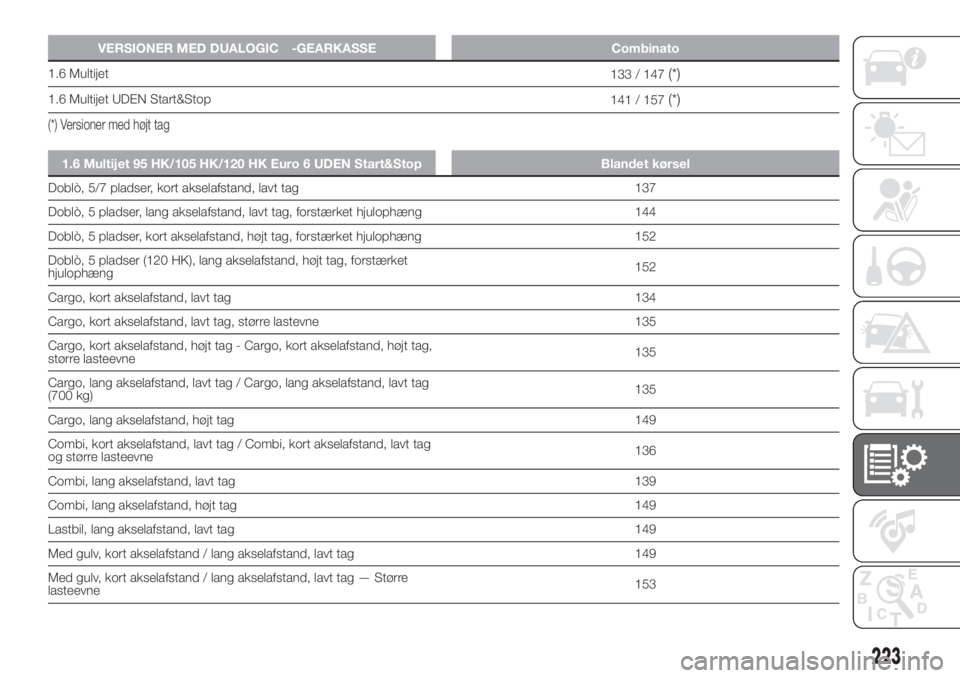Click the '1.6 Multijet 95 HK/105 HK/120 HK Euro 6' header

[241, 164]
